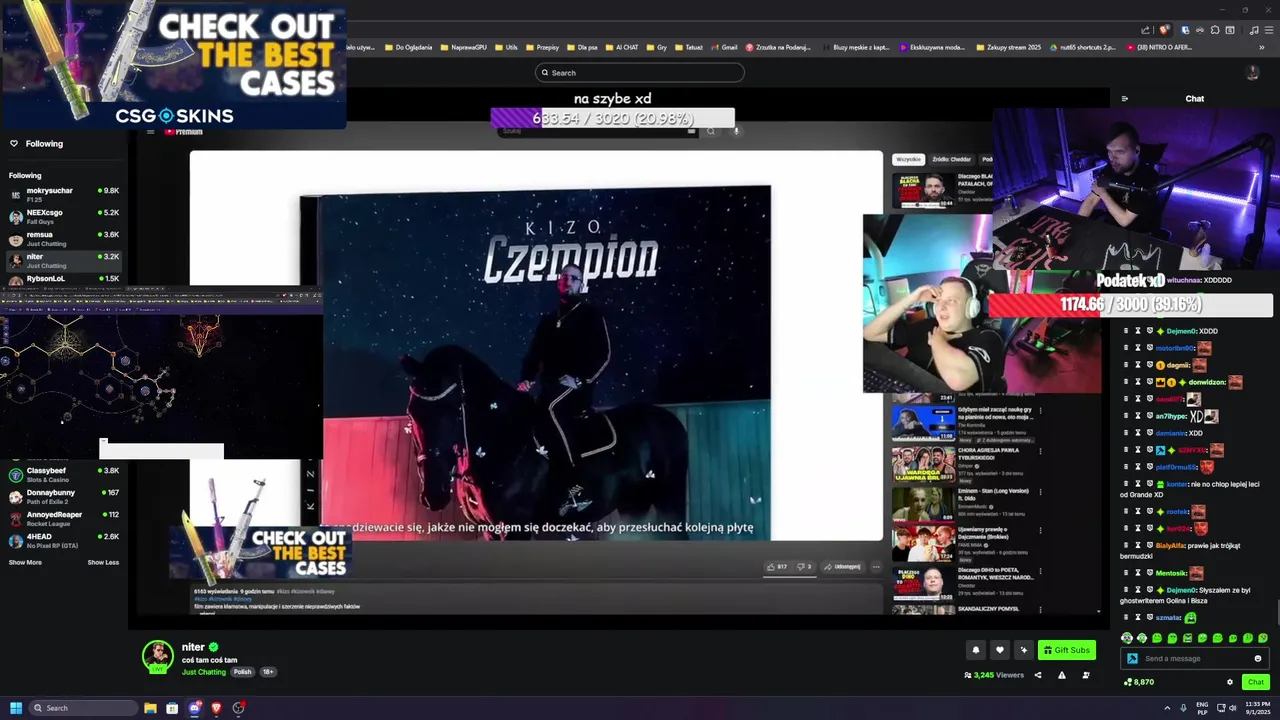Open AnnoyedReaper channel in sidebar
The width and height of the screenshot is (1280, 720).
tap(64, 518)
